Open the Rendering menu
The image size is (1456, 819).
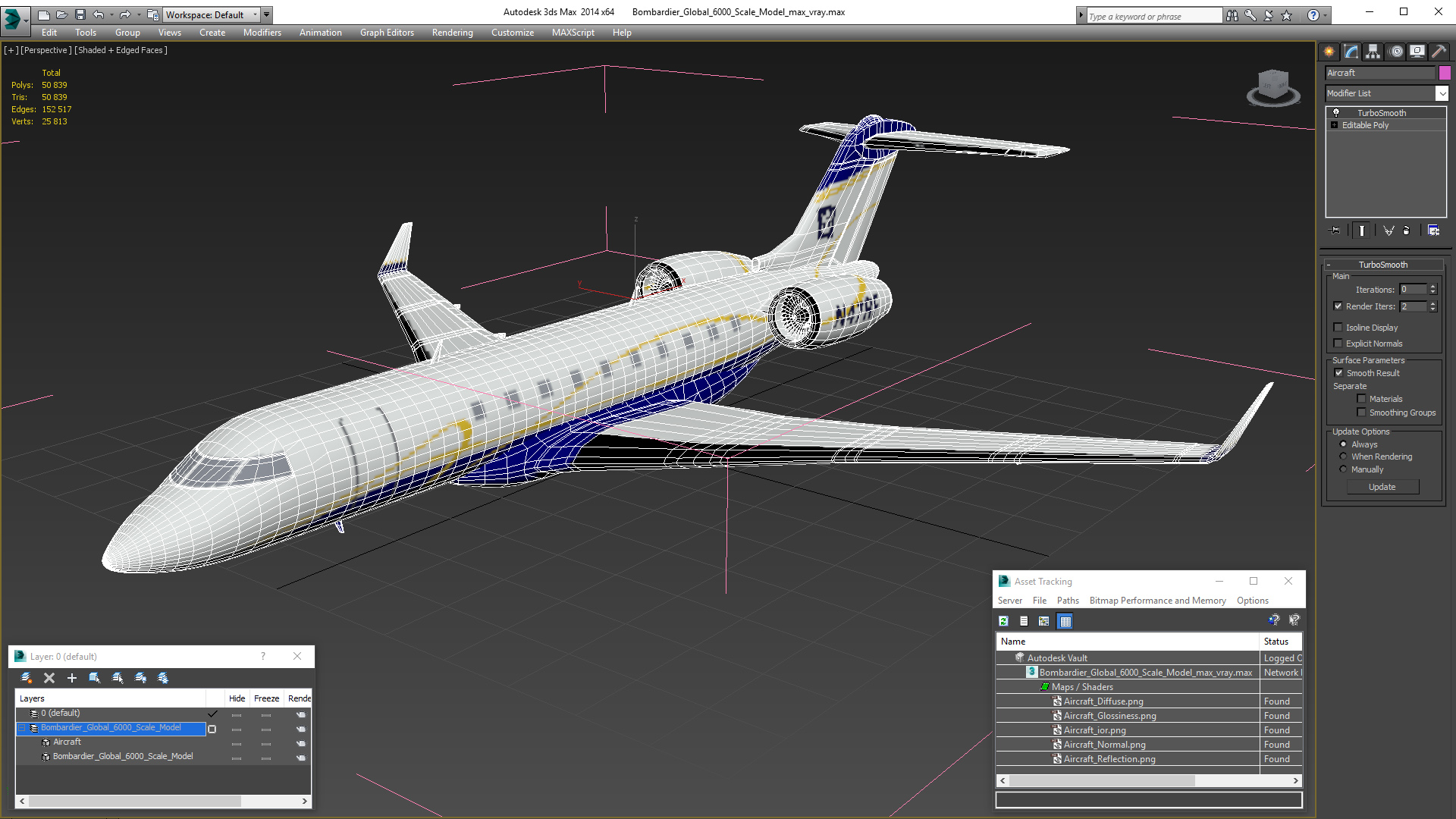point(452,33)
